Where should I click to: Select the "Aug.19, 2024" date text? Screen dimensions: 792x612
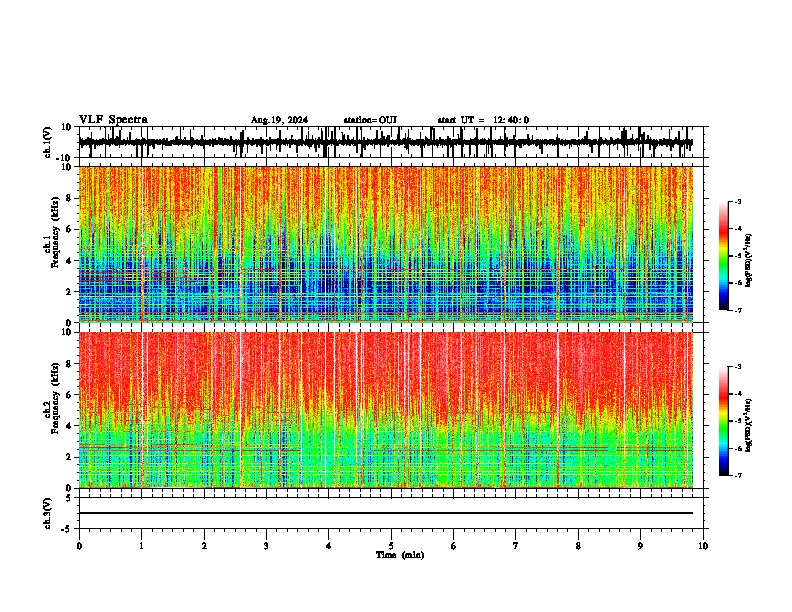[x=279, y=120]
